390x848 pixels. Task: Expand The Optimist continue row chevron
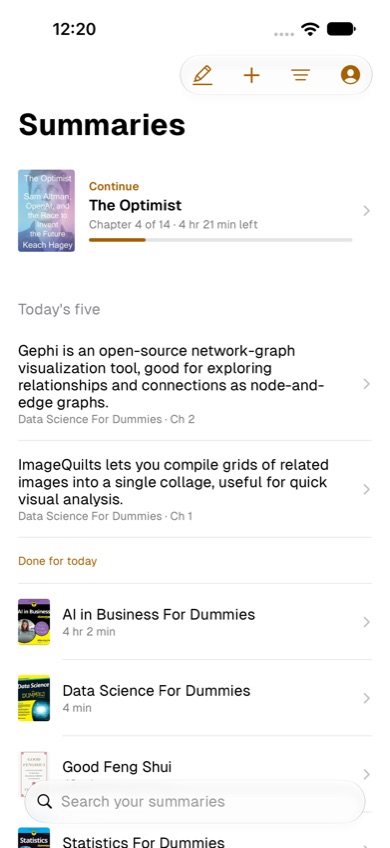click(x=366, y=210)
